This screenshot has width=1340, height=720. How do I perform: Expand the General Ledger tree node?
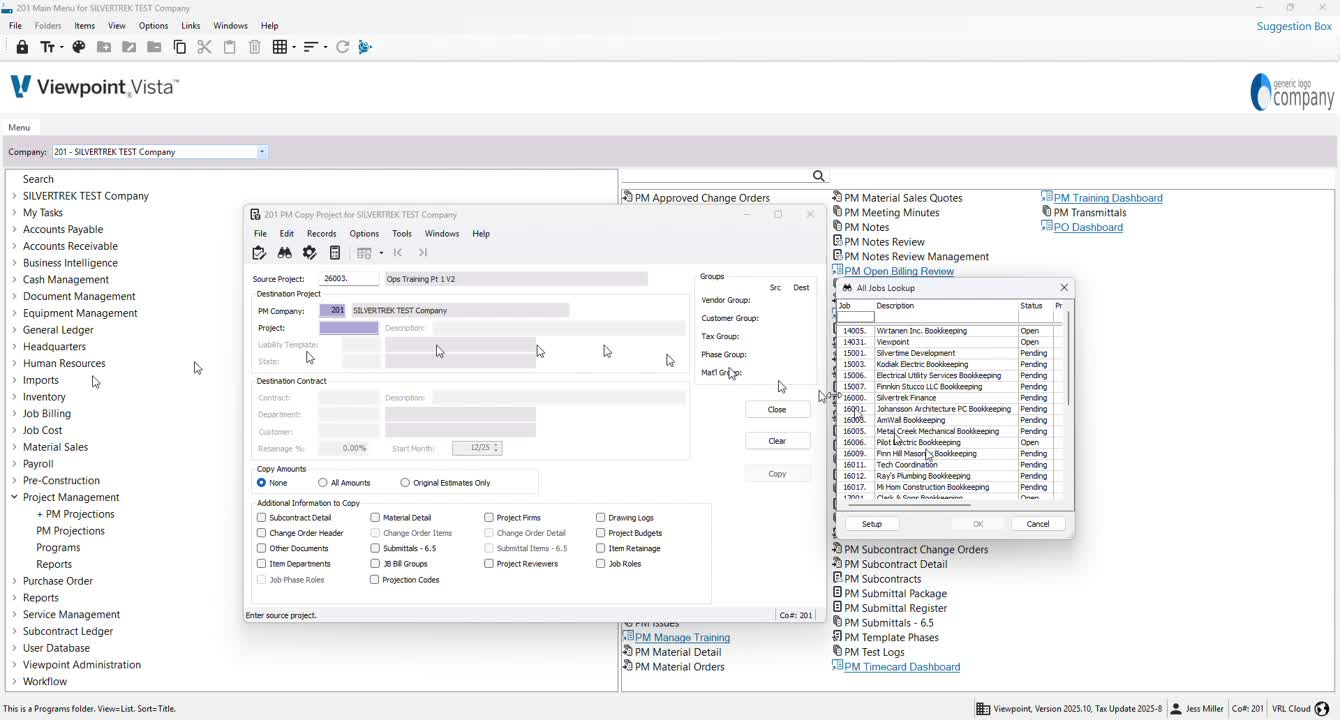pyautogui.click(x=14, y=330)
